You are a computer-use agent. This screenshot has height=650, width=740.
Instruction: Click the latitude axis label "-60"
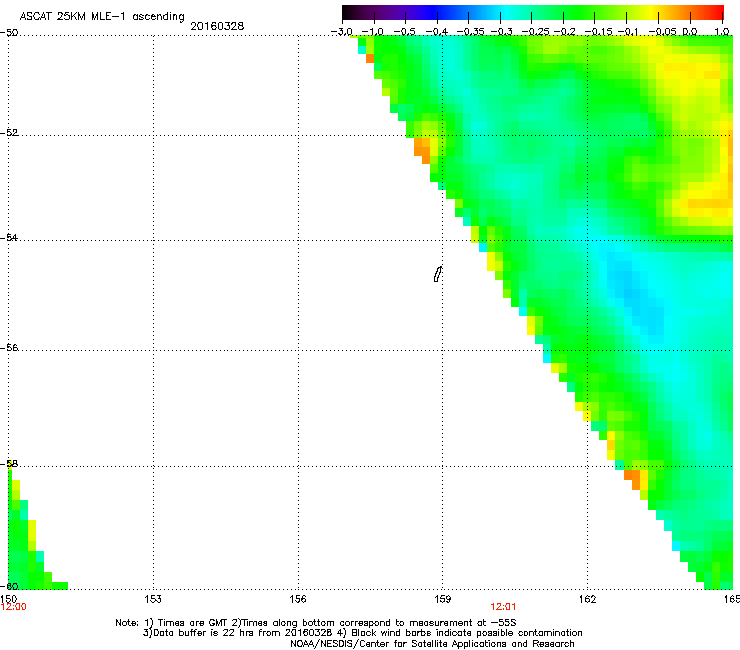click(x=9, y=586)
